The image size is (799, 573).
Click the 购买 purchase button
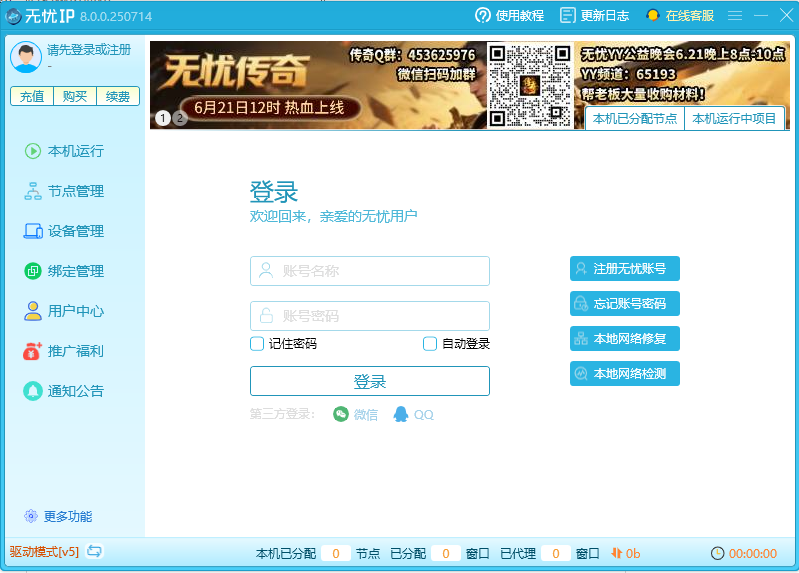coord(75,96)
